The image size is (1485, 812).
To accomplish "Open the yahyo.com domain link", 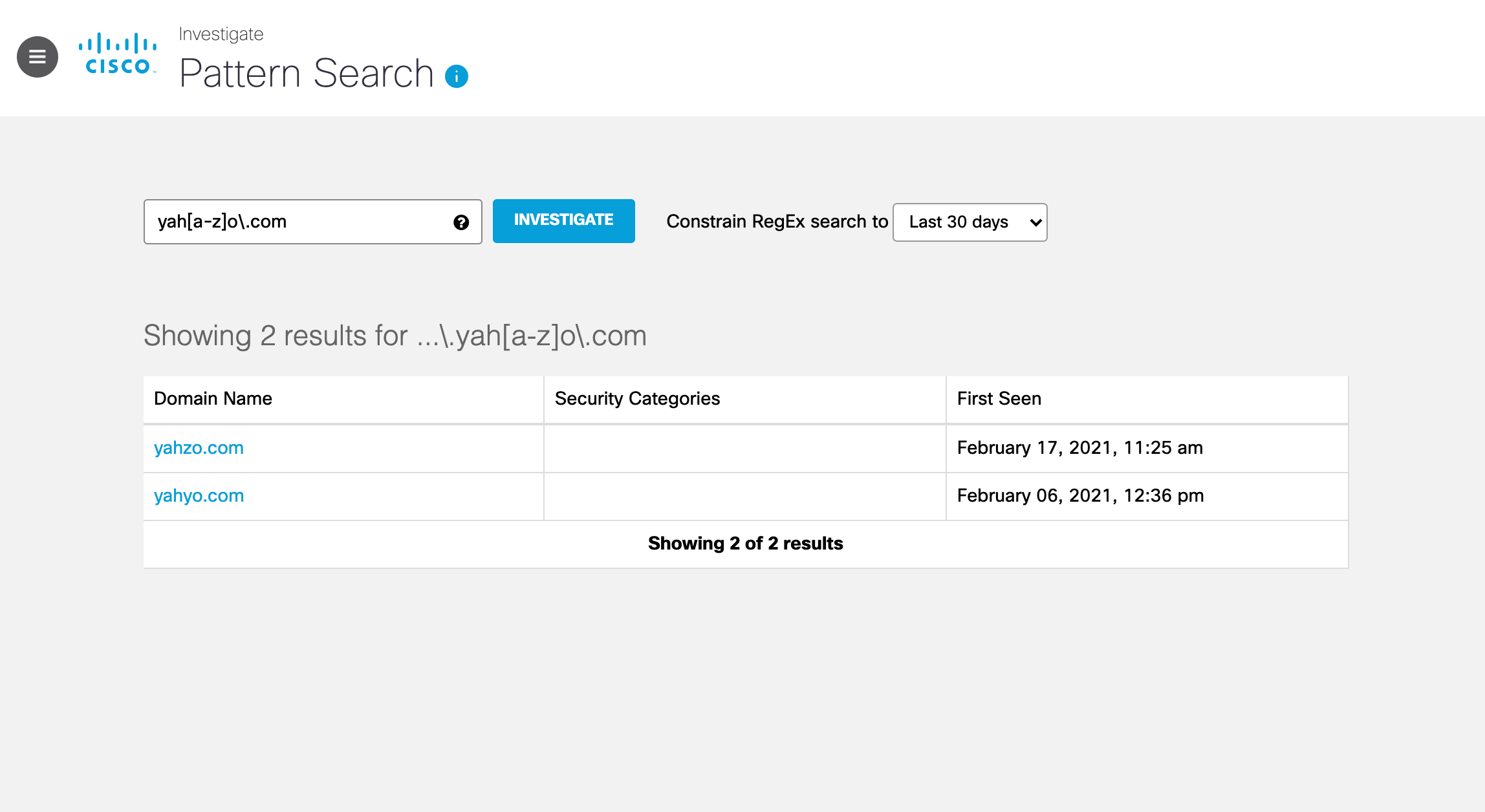I will pos(199,495).
